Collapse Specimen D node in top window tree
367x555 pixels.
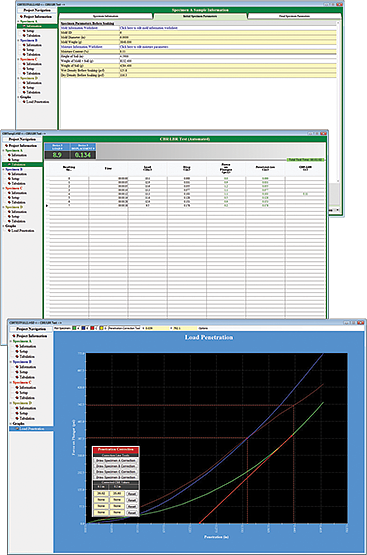click(18, 78)
